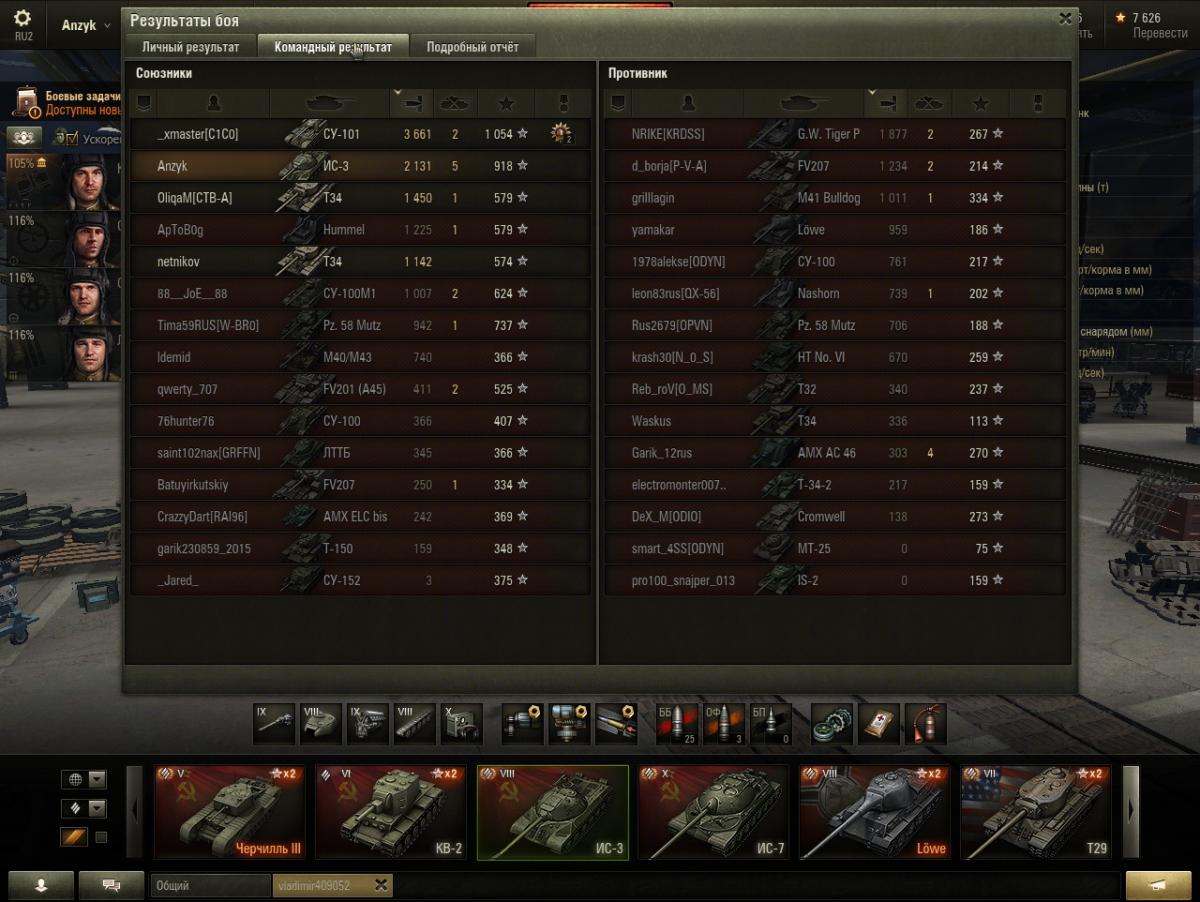Select the БП shell slot showing 0
The width and height of the screenshot is (1200, 902).
[x=770, y=724]
